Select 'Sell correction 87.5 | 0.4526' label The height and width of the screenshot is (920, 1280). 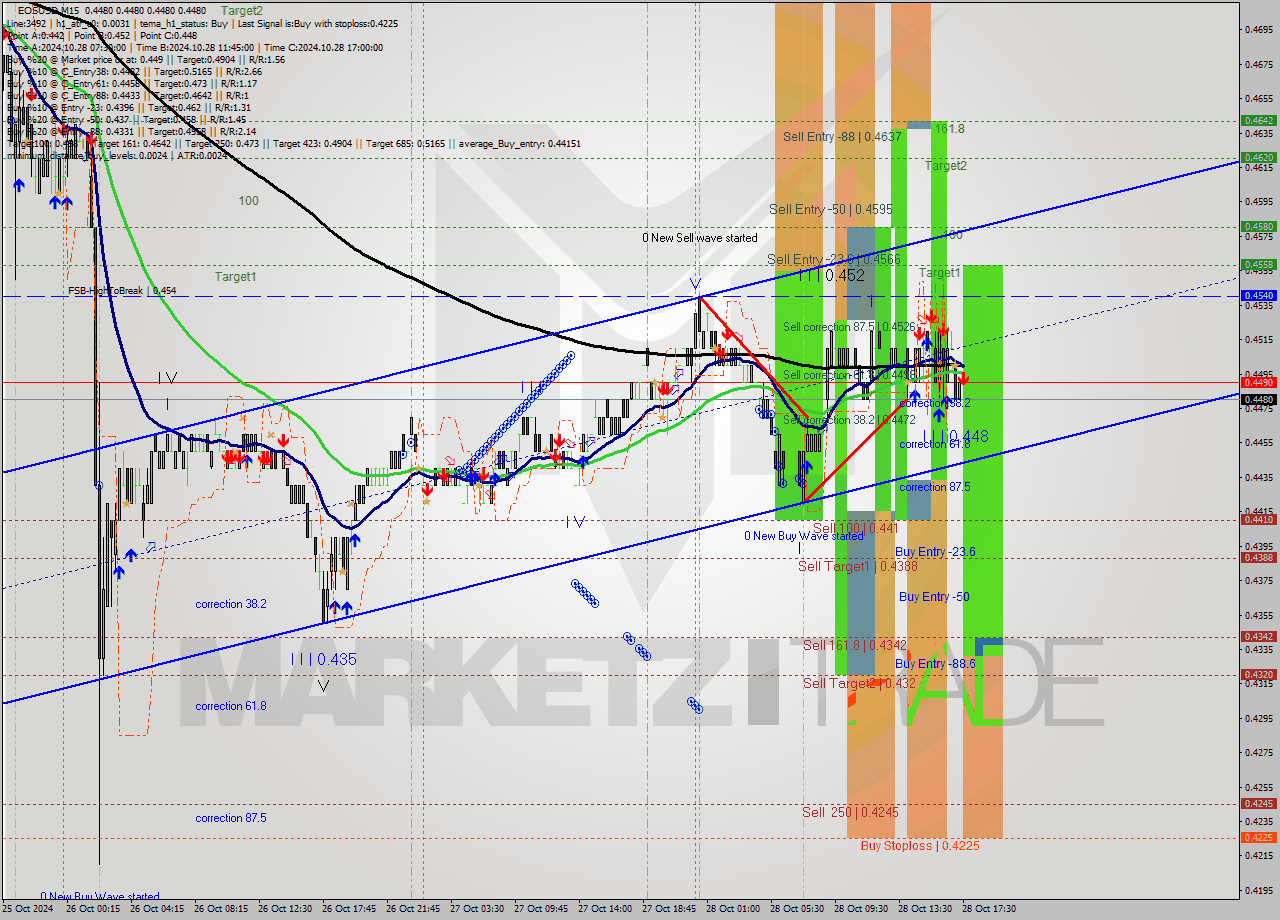(849, 327)
